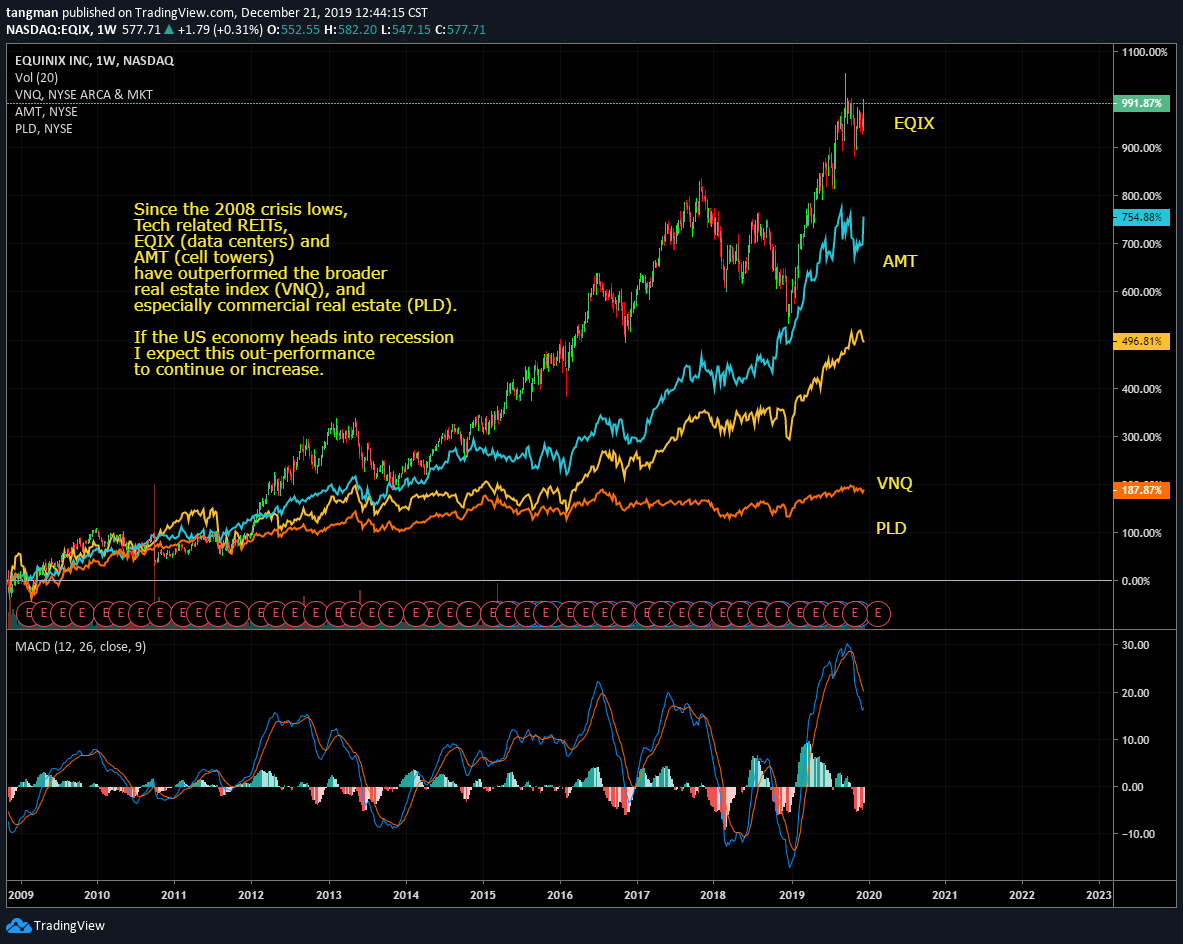Select the 'Vol (20)' indicator legend
The image size is (1183, 944).
[x=36, y=78]
